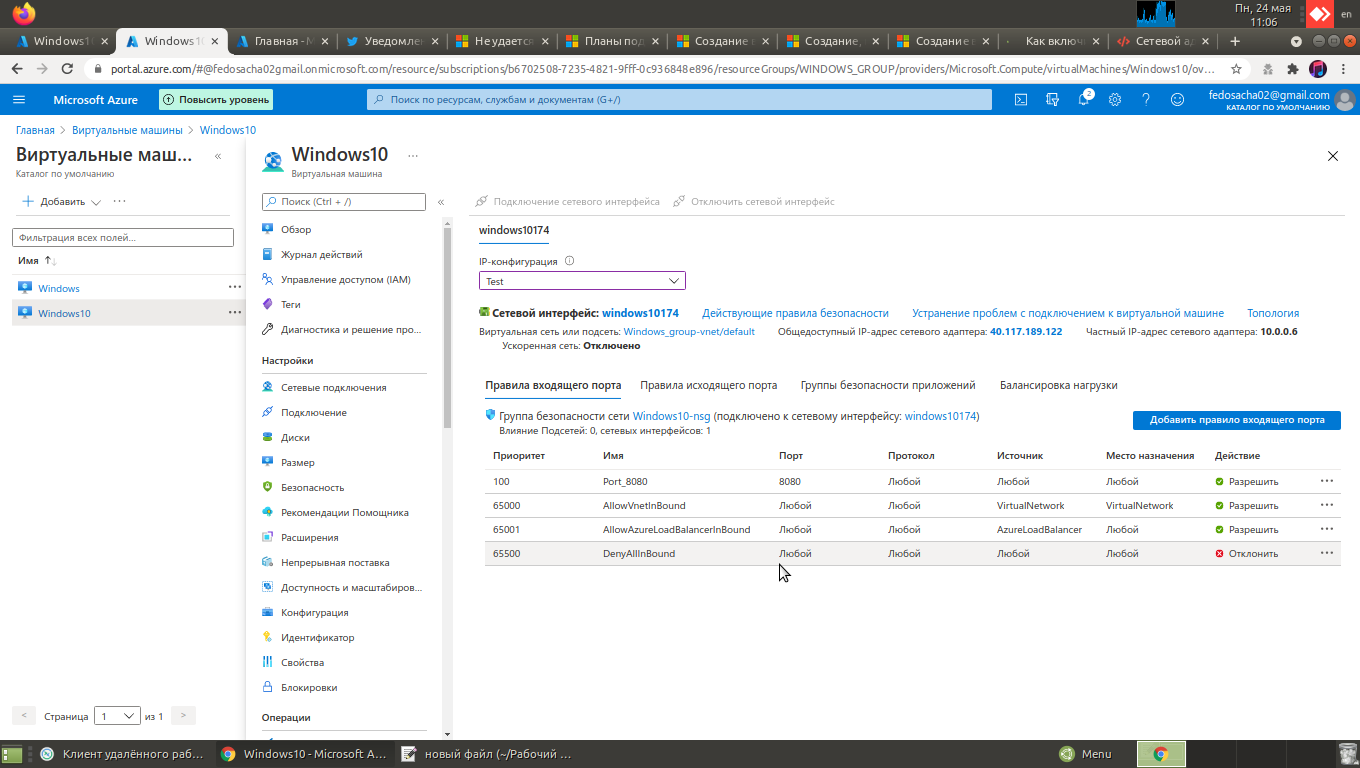Focus the Azure global search box
The image size is (1360, 768).
[680, 100]
